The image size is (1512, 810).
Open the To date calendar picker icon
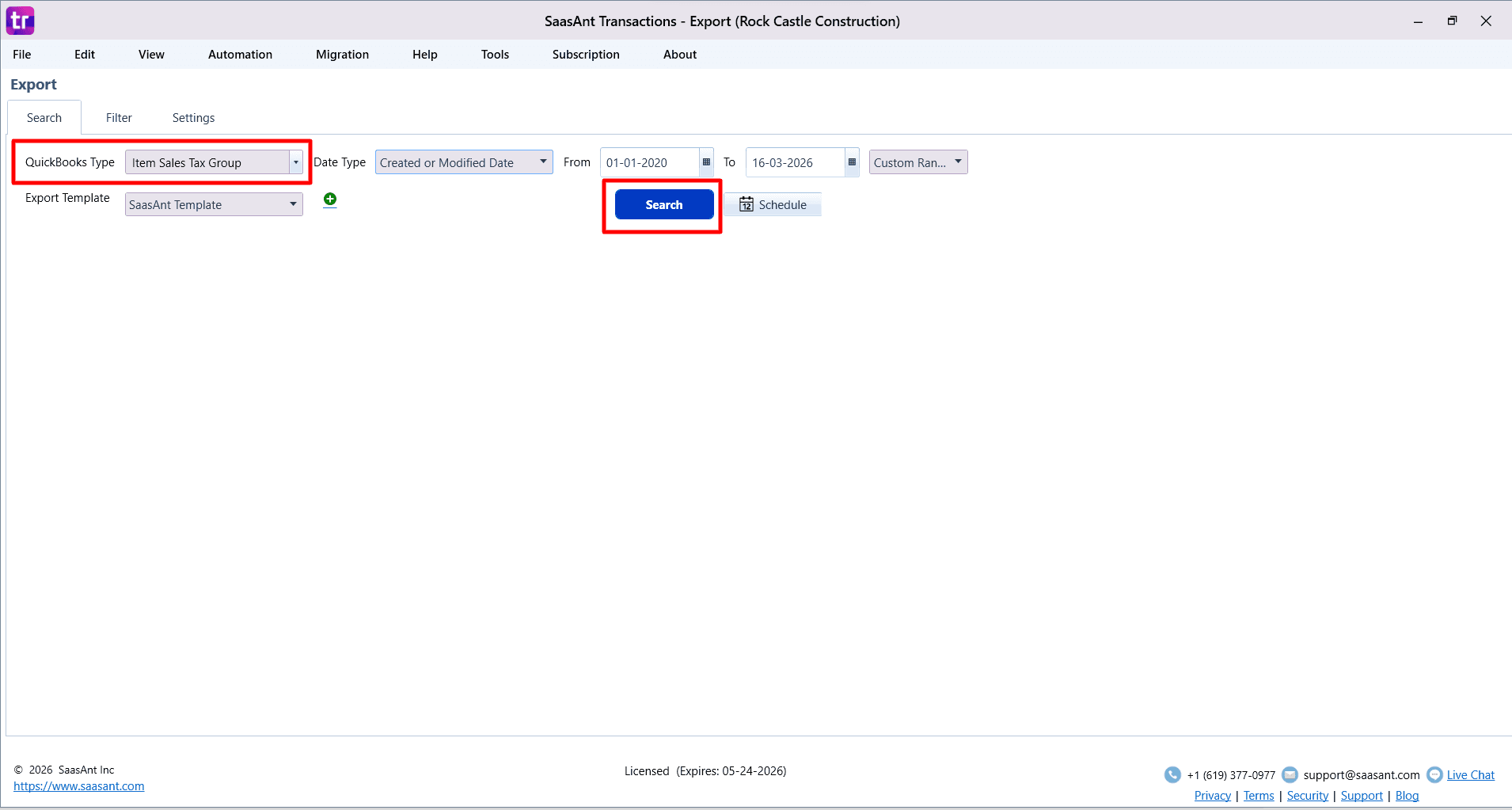tap(852, 162)
